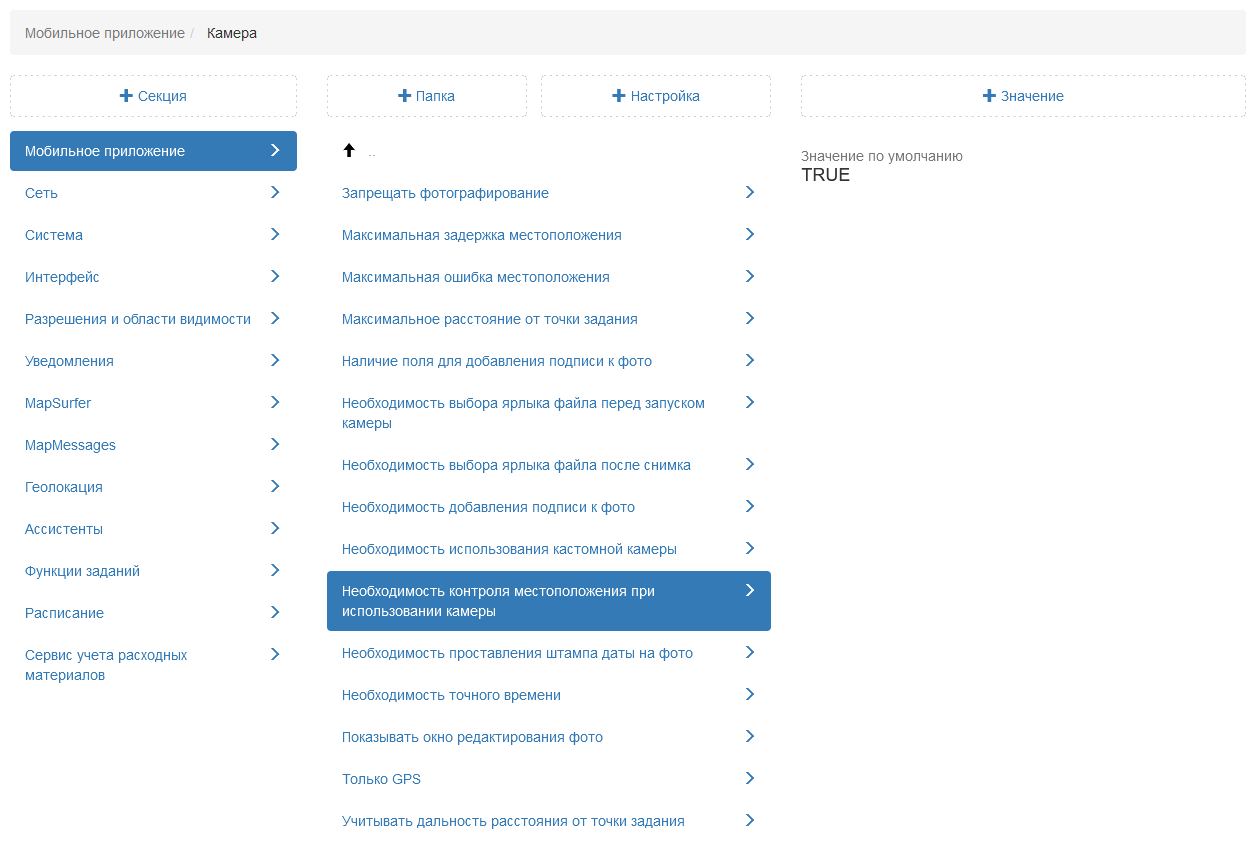This screenshot has height=861, width=1256.
Task: Click chevron beside Показывать окно редактирования фото
Action: 750,736
